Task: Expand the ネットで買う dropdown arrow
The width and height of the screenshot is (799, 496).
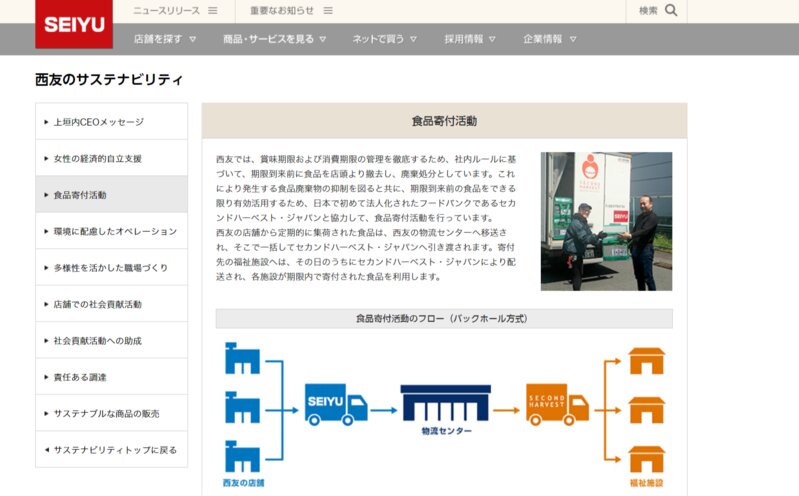Action: (x=413, y=39)
